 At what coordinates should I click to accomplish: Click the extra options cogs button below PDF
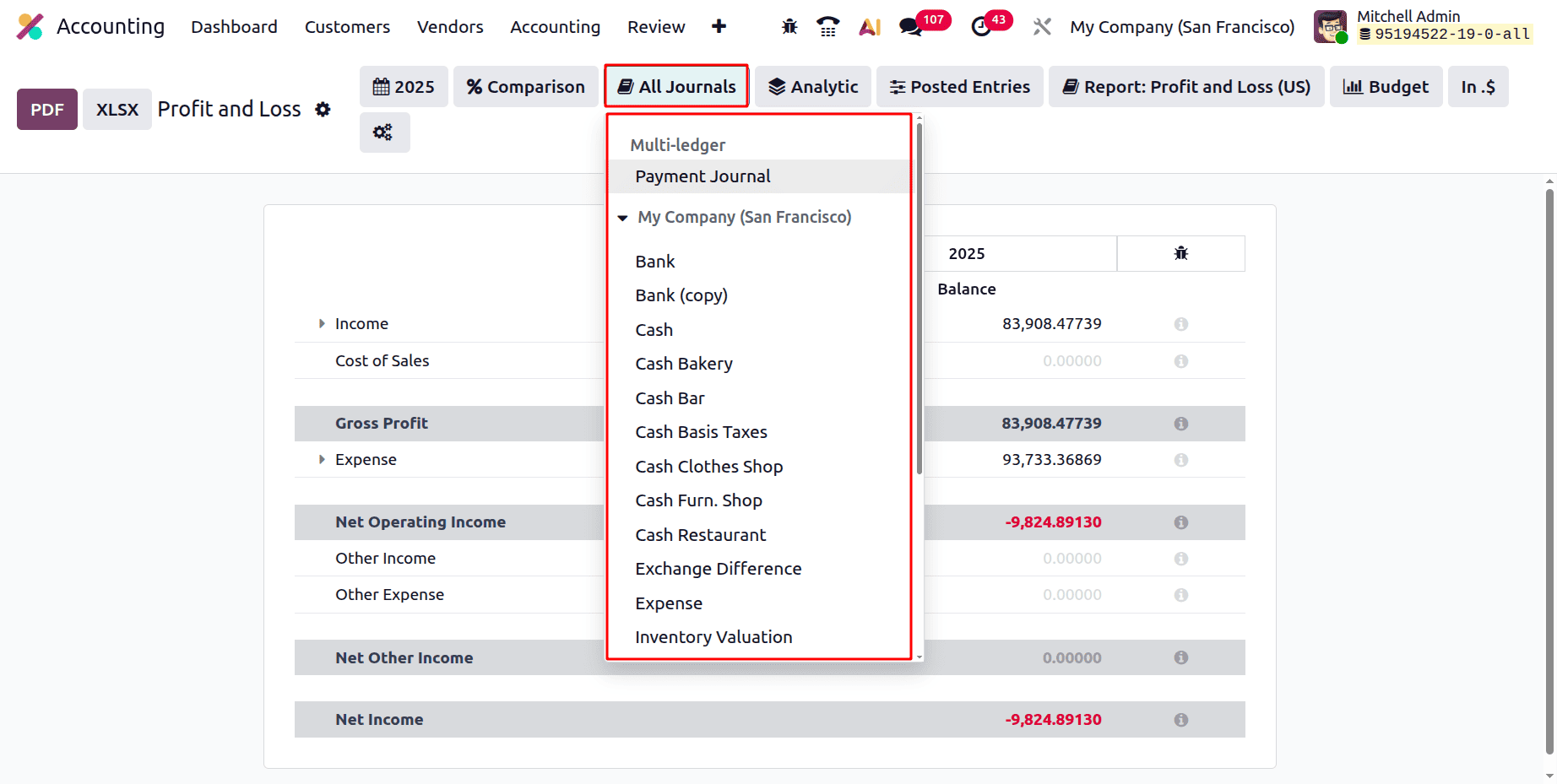click(384, 132)
